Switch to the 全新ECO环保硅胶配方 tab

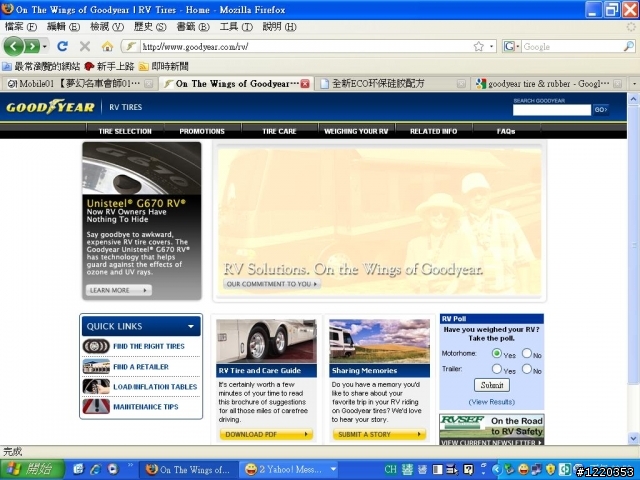[392, 84]
